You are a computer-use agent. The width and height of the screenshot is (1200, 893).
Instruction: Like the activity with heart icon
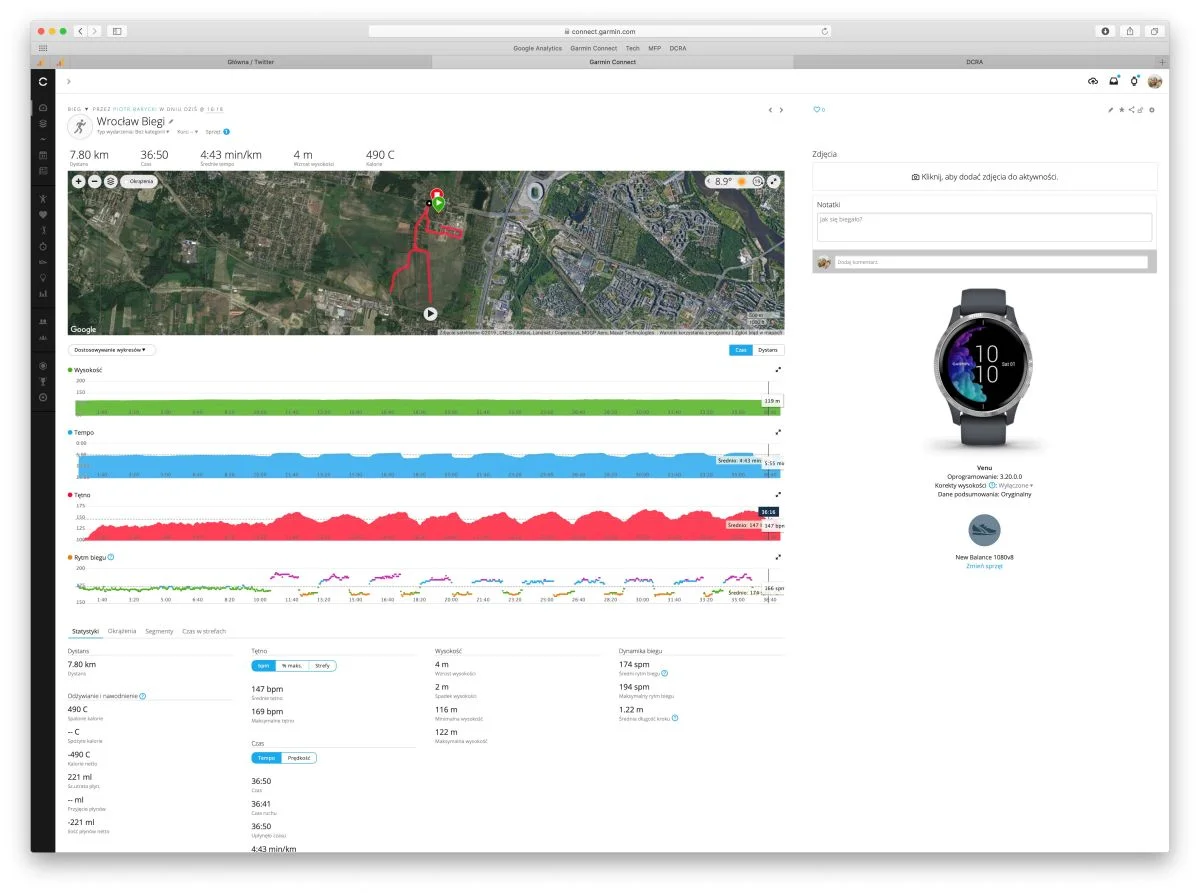[816, 109]
